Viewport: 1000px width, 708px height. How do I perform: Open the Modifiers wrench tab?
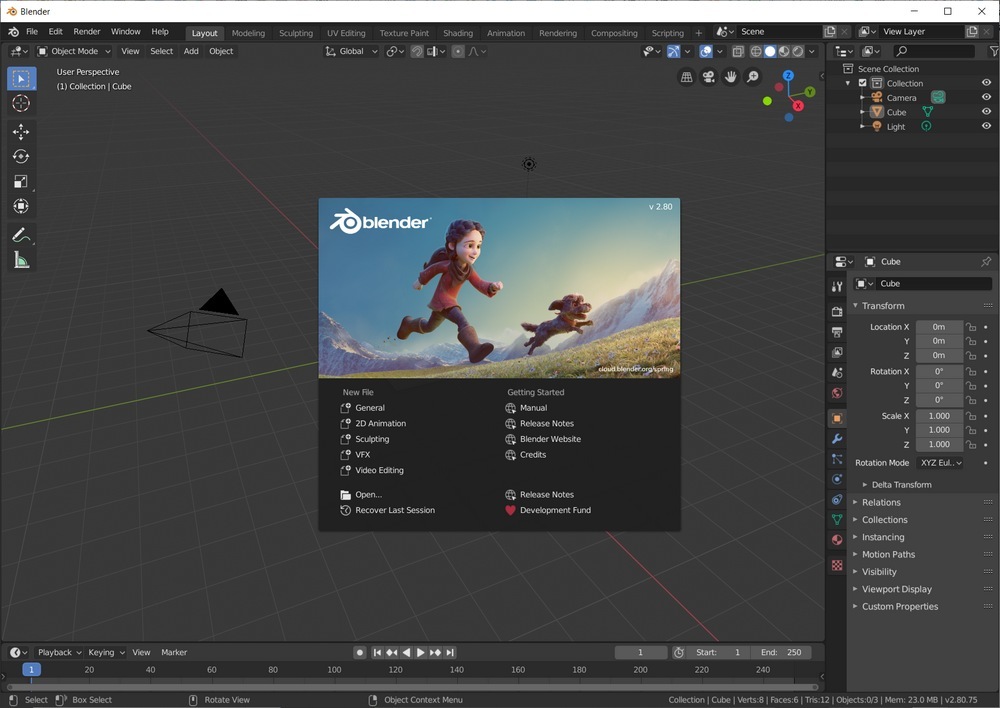(837, 439)
